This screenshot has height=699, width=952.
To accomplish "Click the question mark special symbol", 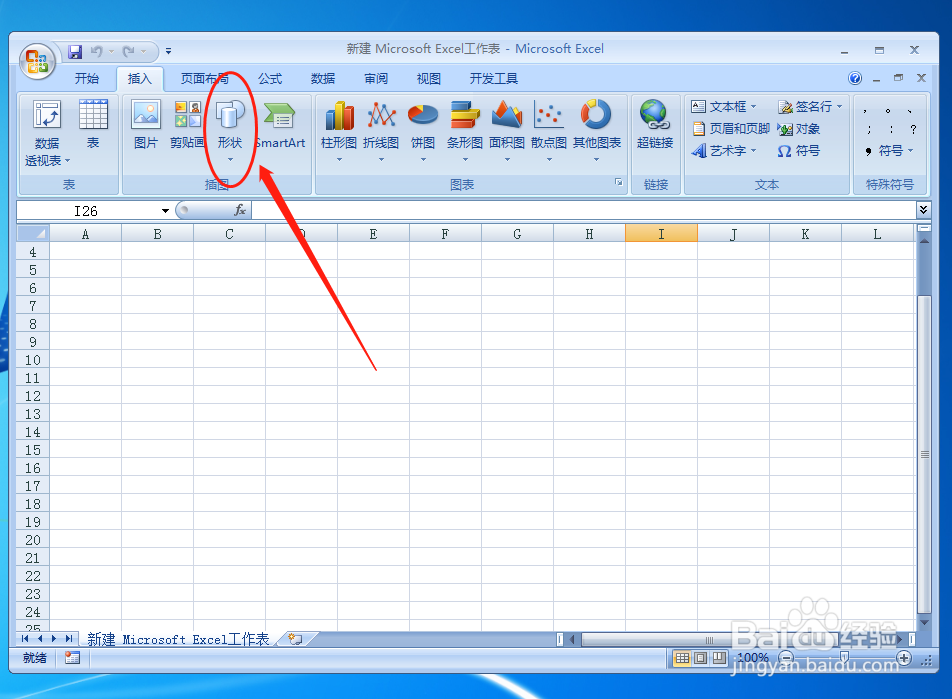I will tap(913, 129).
